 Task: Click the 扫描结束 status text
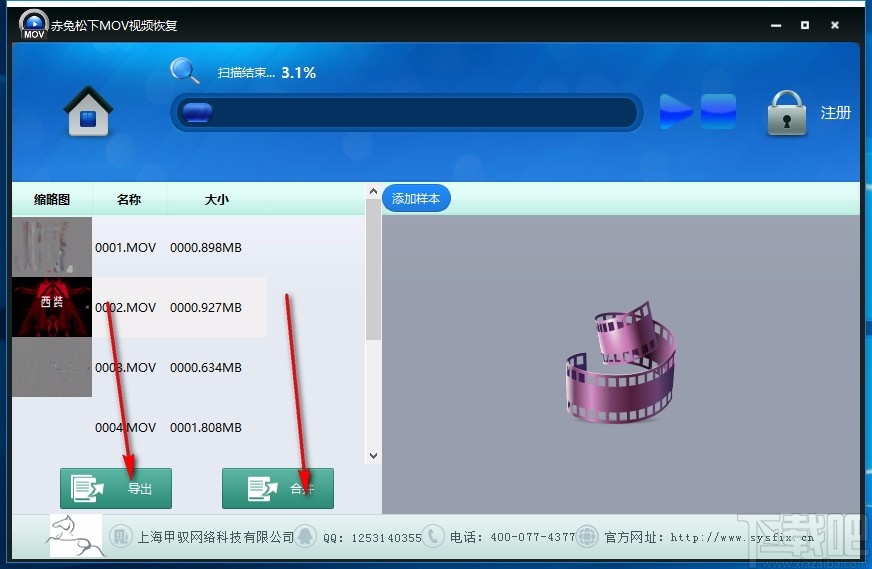246,73
